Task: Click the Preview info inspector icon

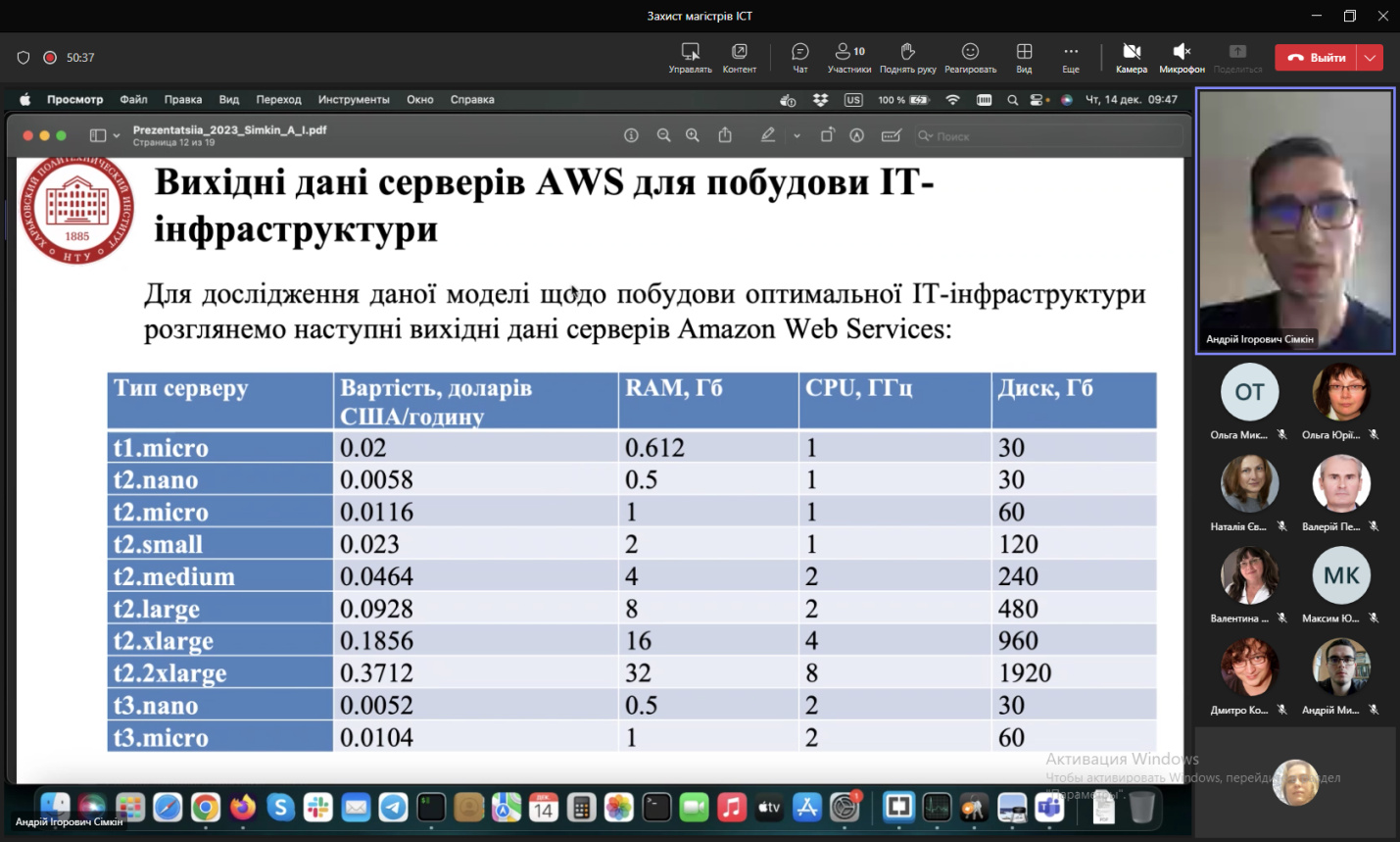Action: click(631, 135)
